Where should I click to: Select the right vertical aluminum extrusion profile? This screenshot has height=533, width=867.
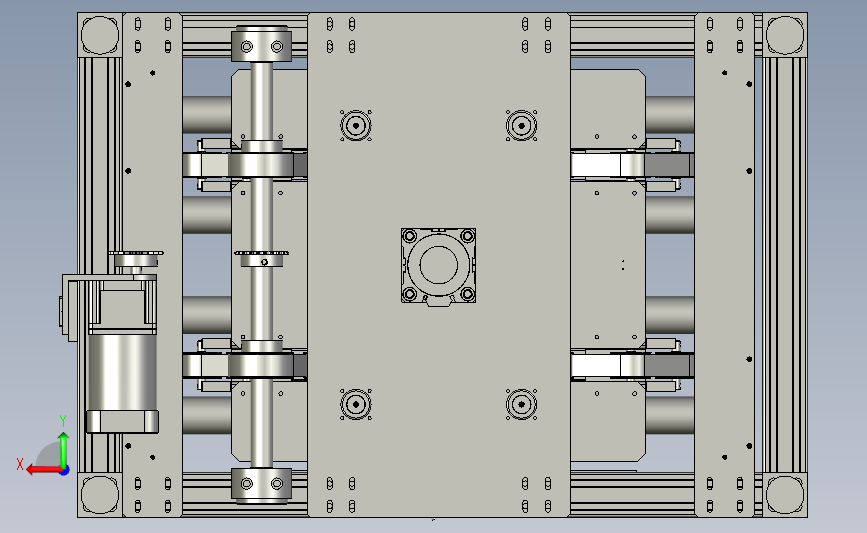click(785, 265)
